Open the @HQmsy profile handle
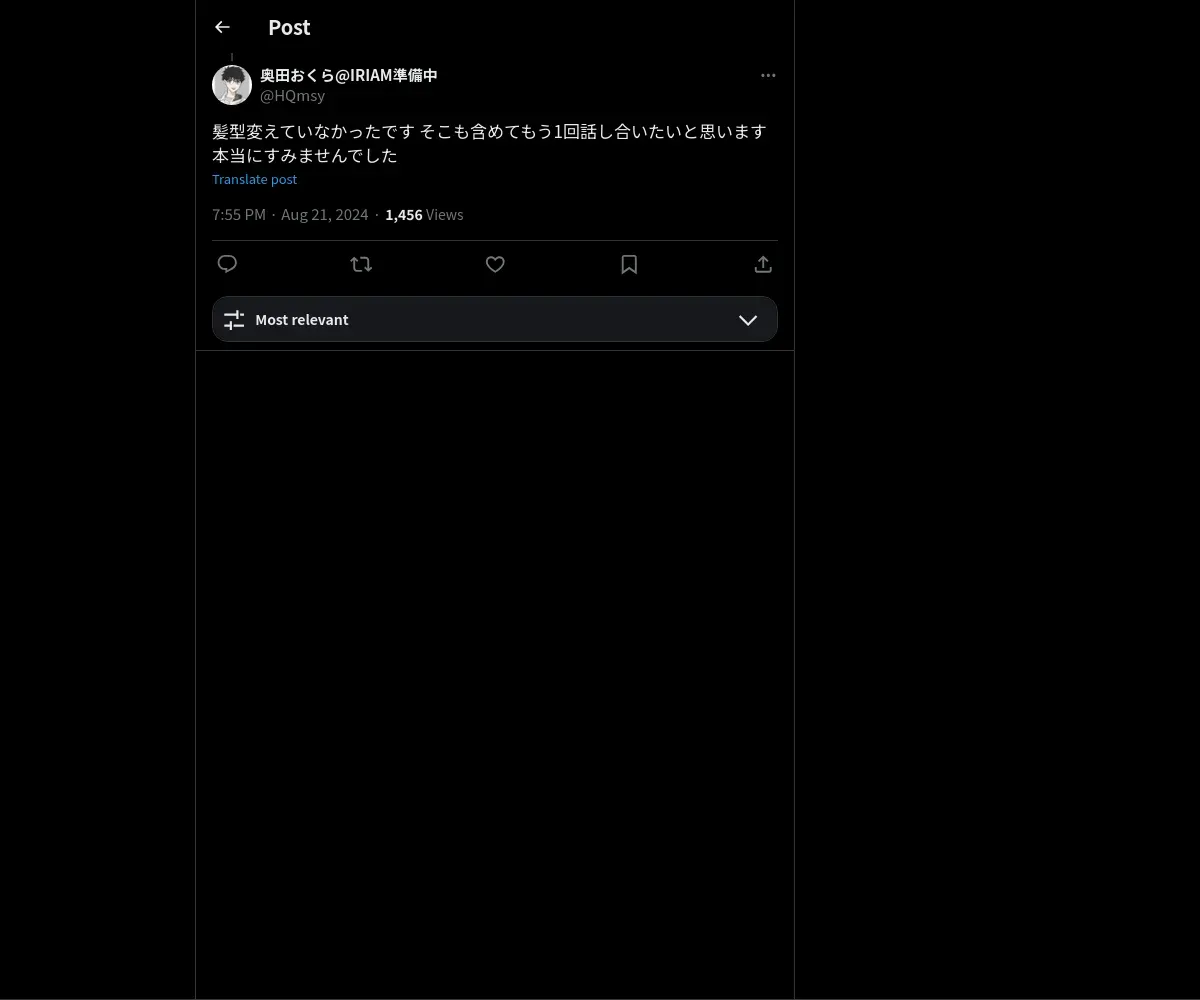The image size is (1200, 1000). [x=292, y=96]
